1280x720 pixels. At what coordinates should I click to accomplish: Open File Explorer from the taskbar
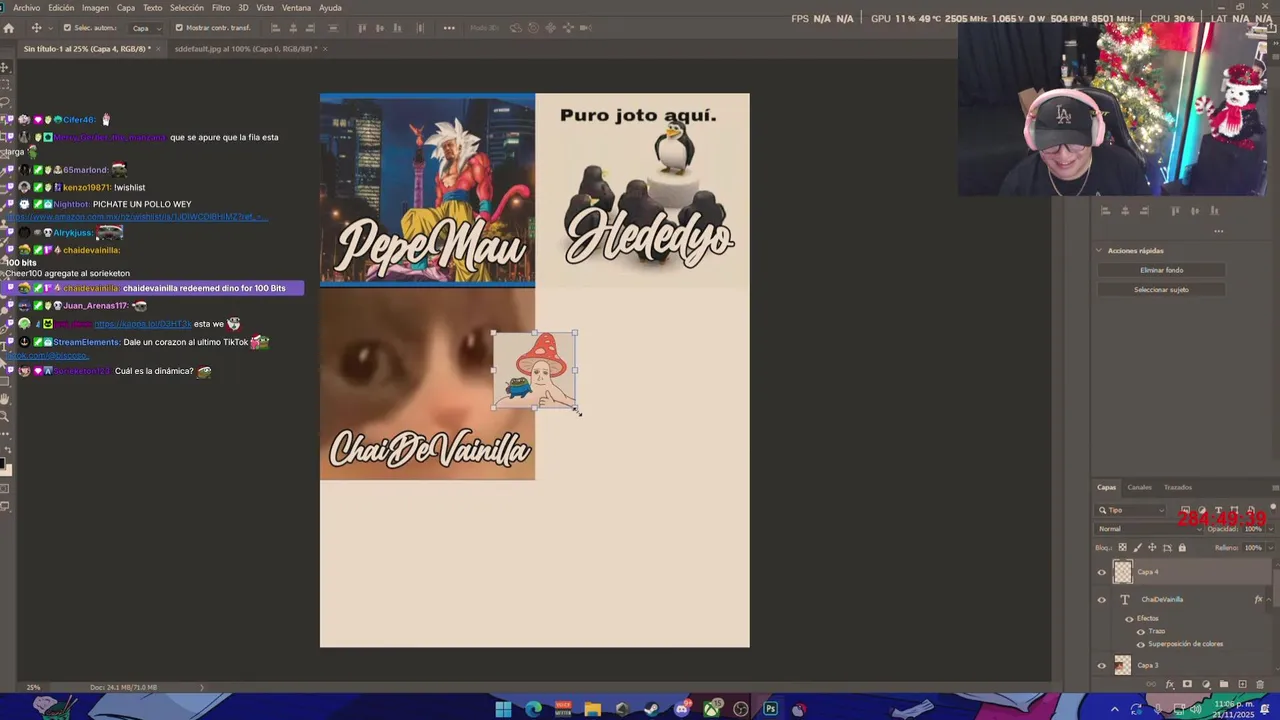[x=592, y=709]
